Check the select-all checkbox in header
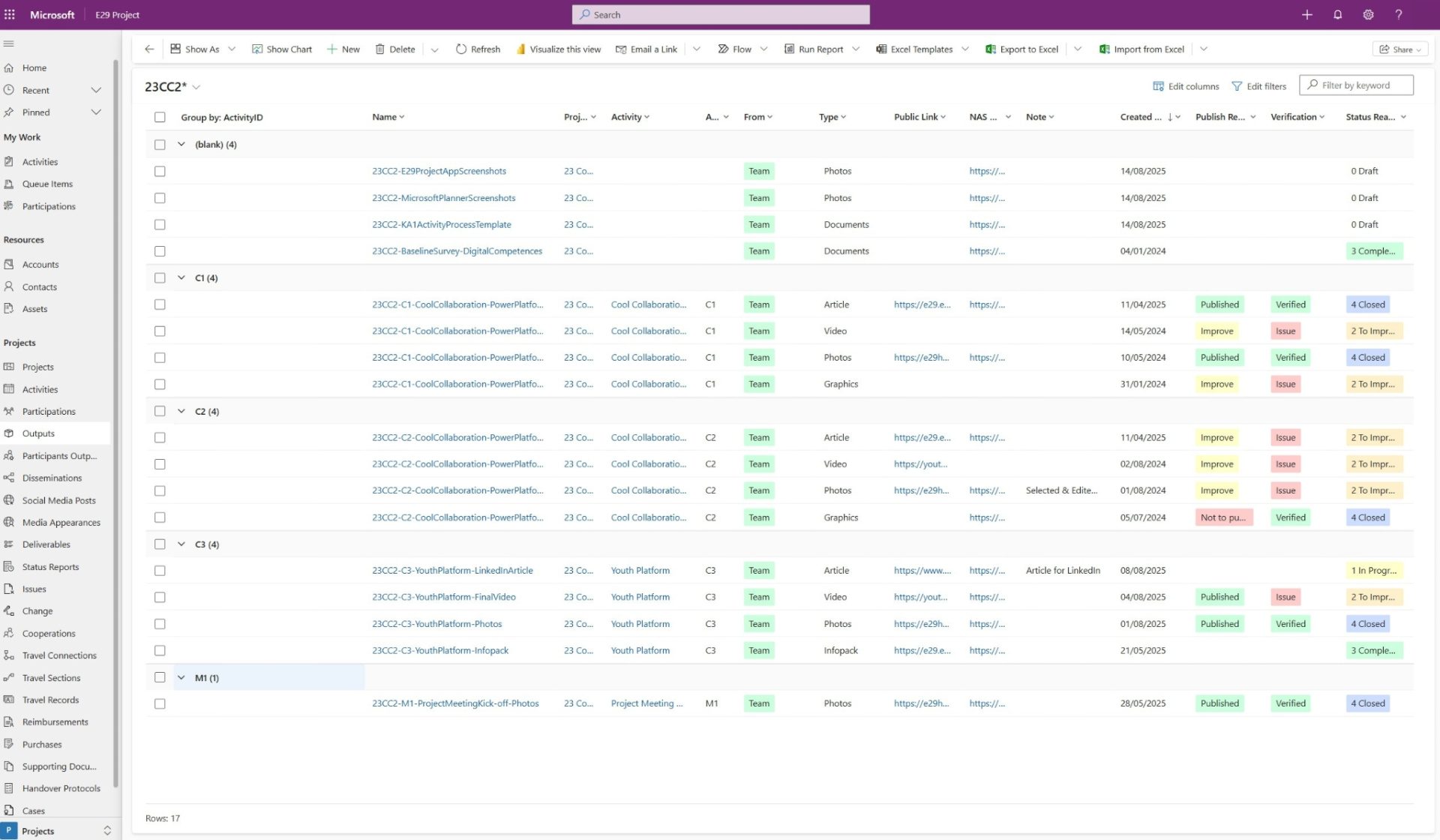Image resolution: width=1440 pixels, height=840 pixels. (x=160, y=117)
